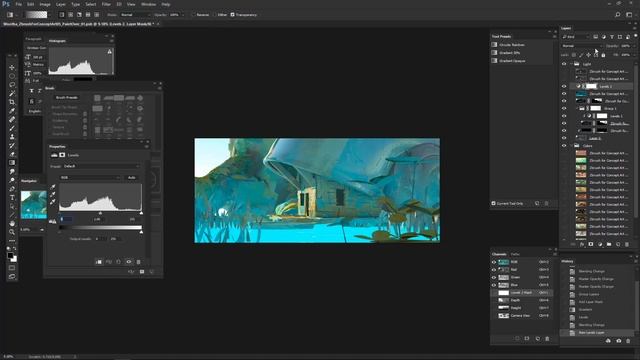The width and height of the screenshot is (640, 360).
Task: Hide the Green channel
Action: [494, 278]
